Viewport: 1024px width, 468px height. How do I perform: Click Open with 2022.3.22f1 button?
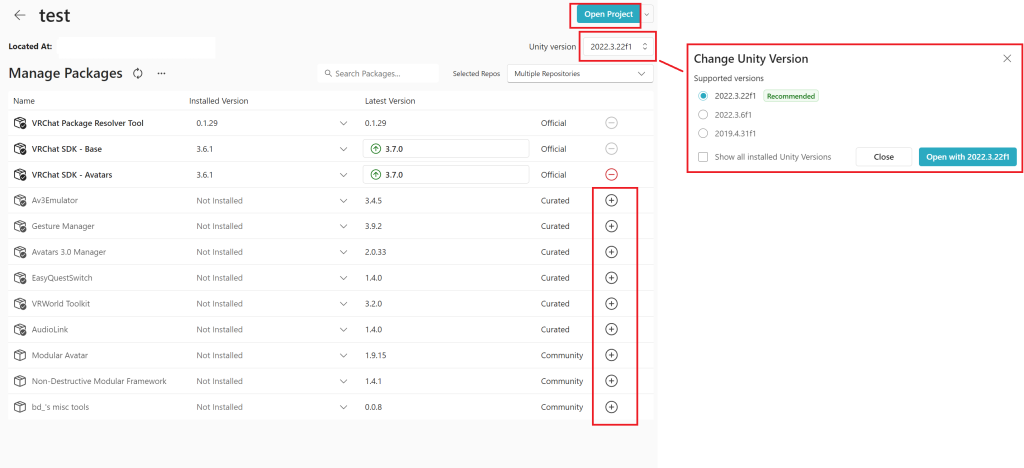[967, 157]
